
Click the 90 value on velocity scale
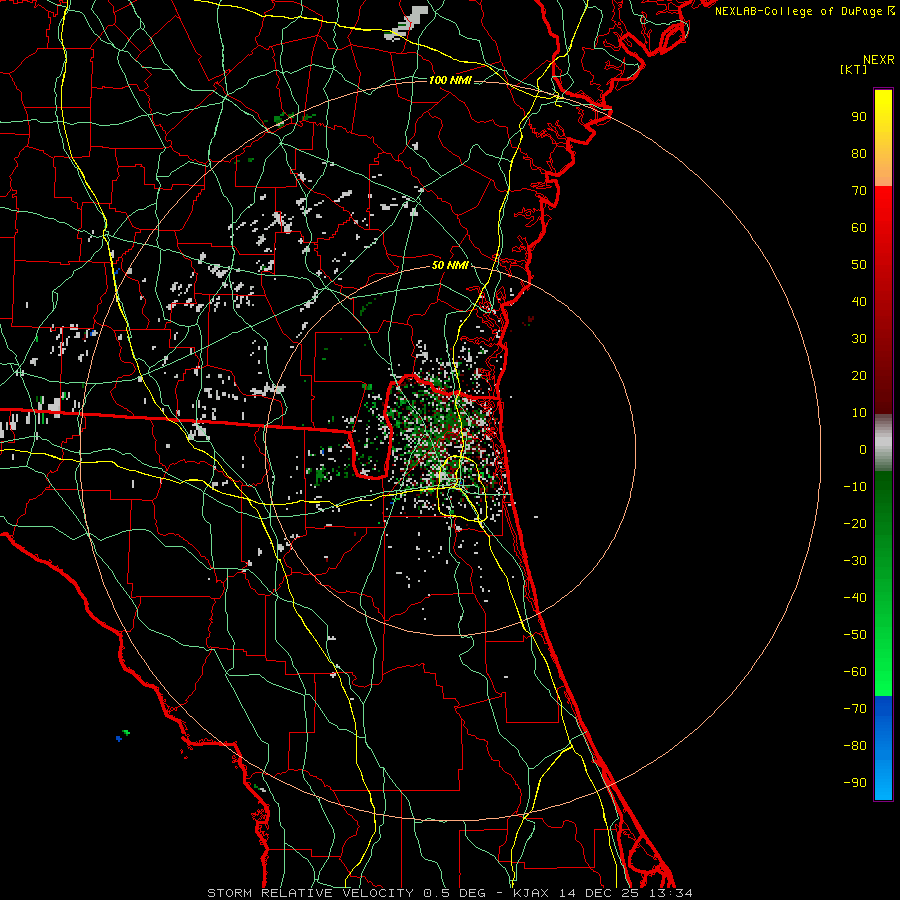(x=859, y=117)
